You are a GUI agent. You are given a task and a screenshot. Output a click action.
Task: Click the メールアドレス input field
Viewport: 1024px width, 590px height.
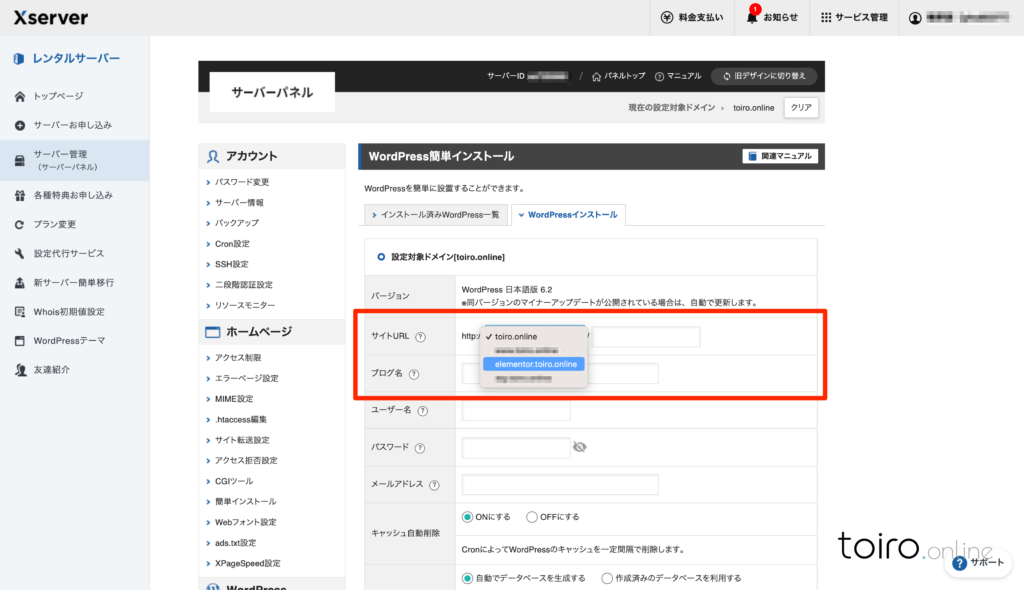click(560, 485)
